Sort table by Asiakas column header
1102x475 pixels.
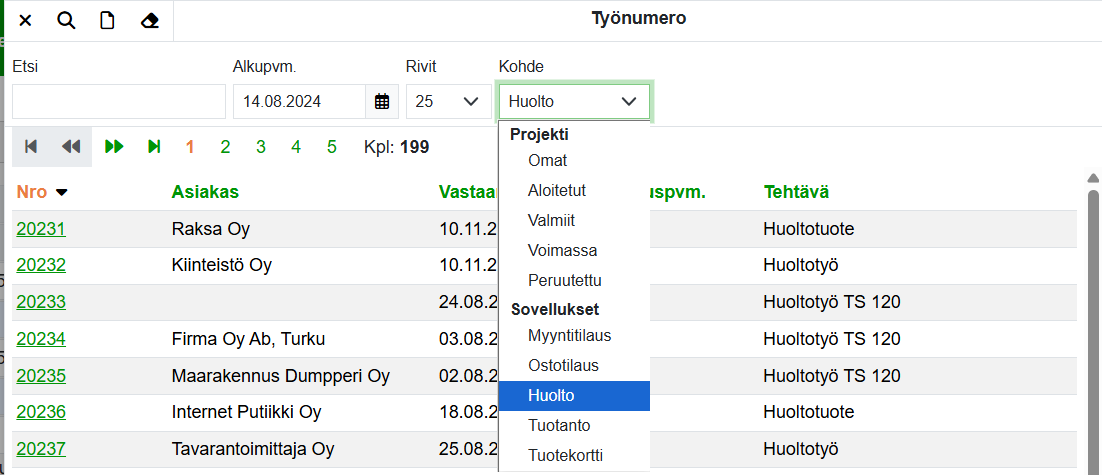[205, 191]
